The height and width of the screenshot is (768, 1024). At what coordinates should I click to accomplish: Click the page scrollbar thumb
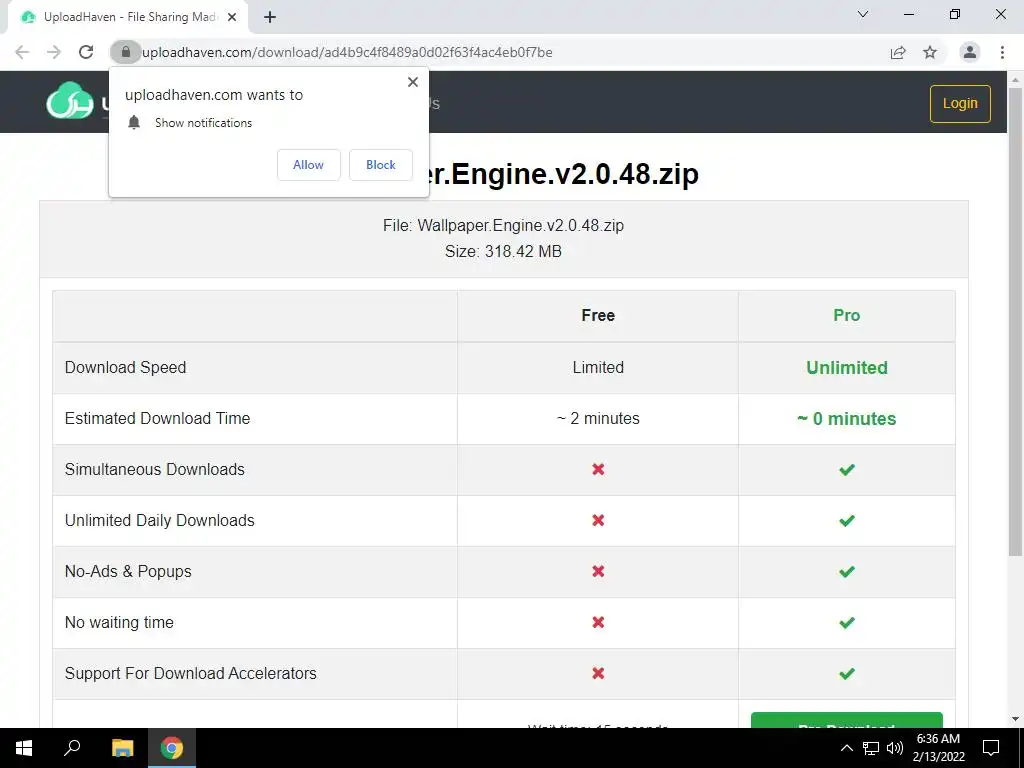[1015, 321]
